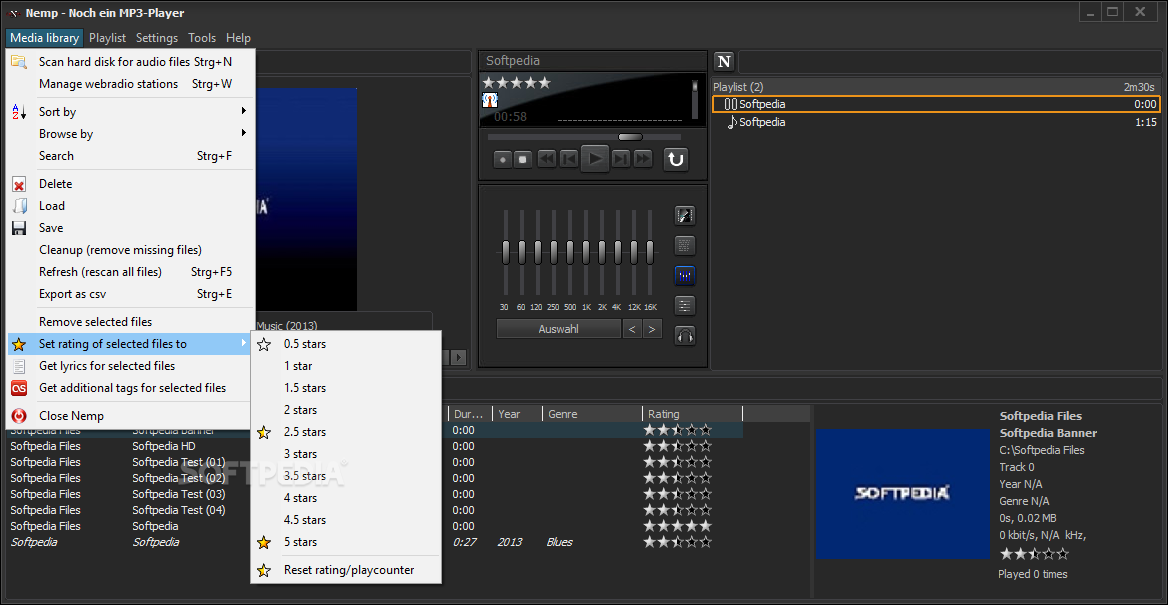Click the 16K equalizer slider
Screen dimensions: 1168x605
tap(650, 252)
